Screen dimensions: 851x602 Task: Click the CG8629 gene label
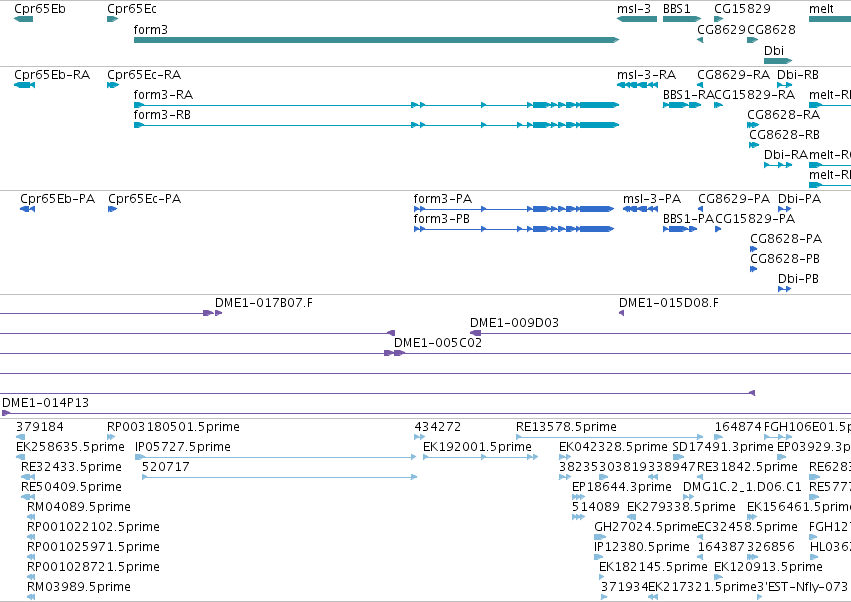721,29
